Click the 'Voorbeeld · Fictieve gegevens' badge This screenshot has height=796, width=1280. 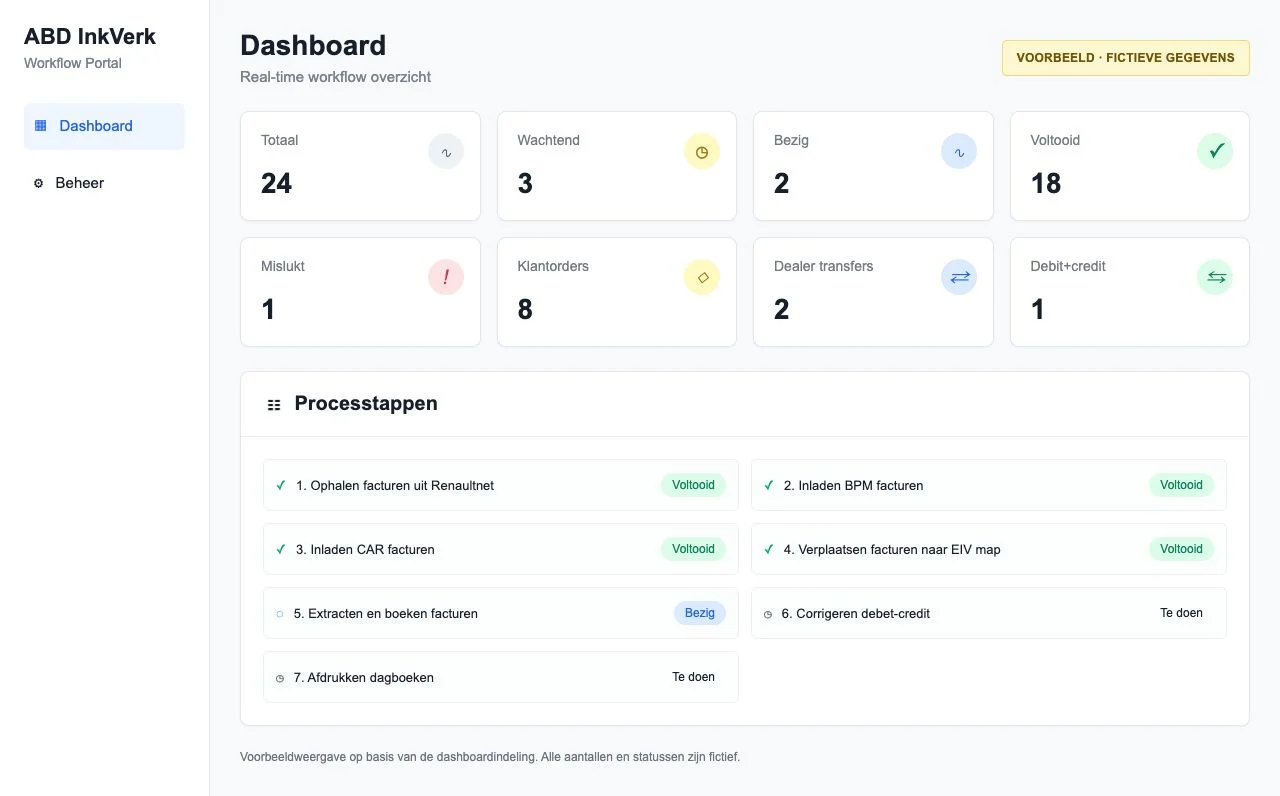(x=1126, y=58)
